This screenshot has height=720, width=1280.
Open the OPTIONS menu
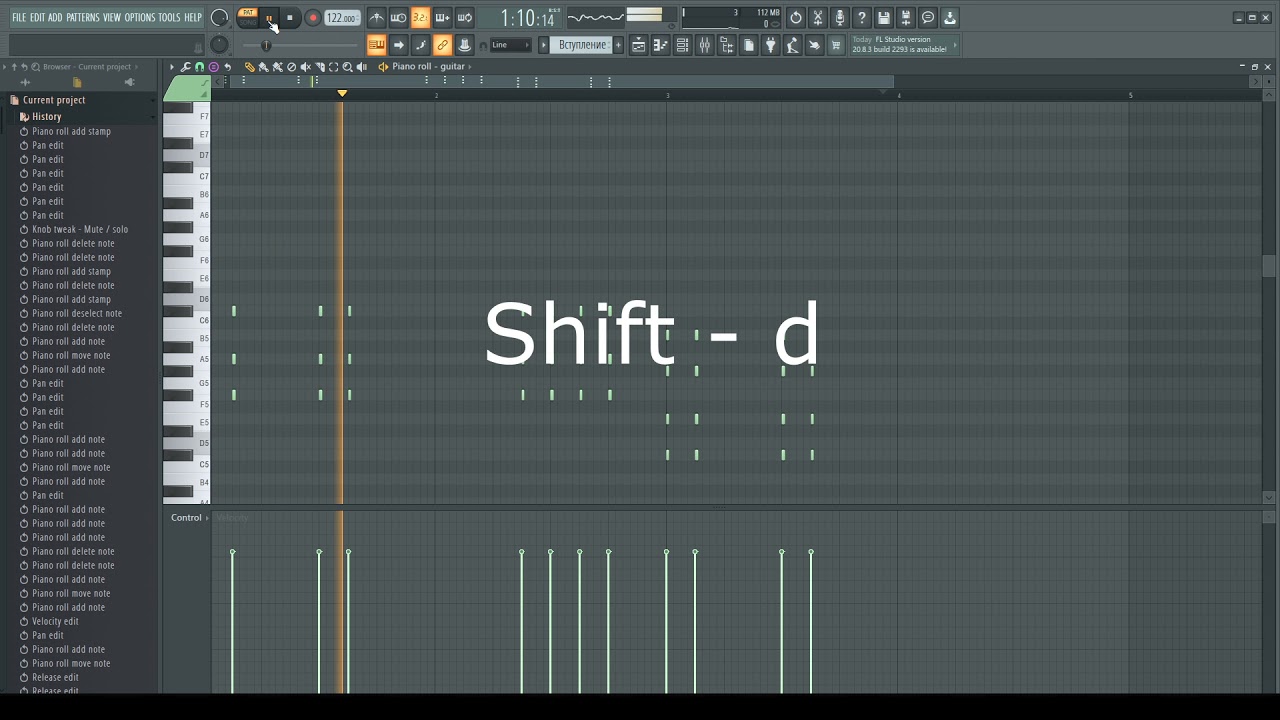[140, 17]
